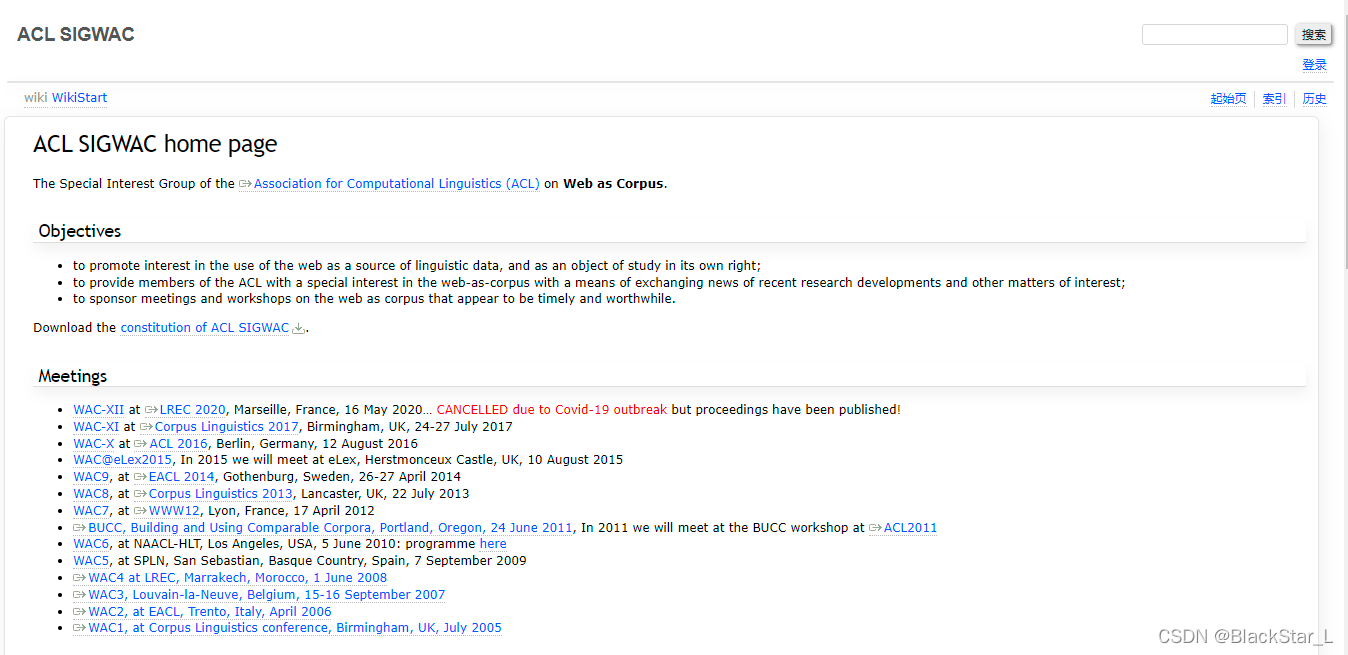The width and height of the screenshot is (1348, 655).
Task: Click the Meetings section heading
Action: [x=73, y=377]
